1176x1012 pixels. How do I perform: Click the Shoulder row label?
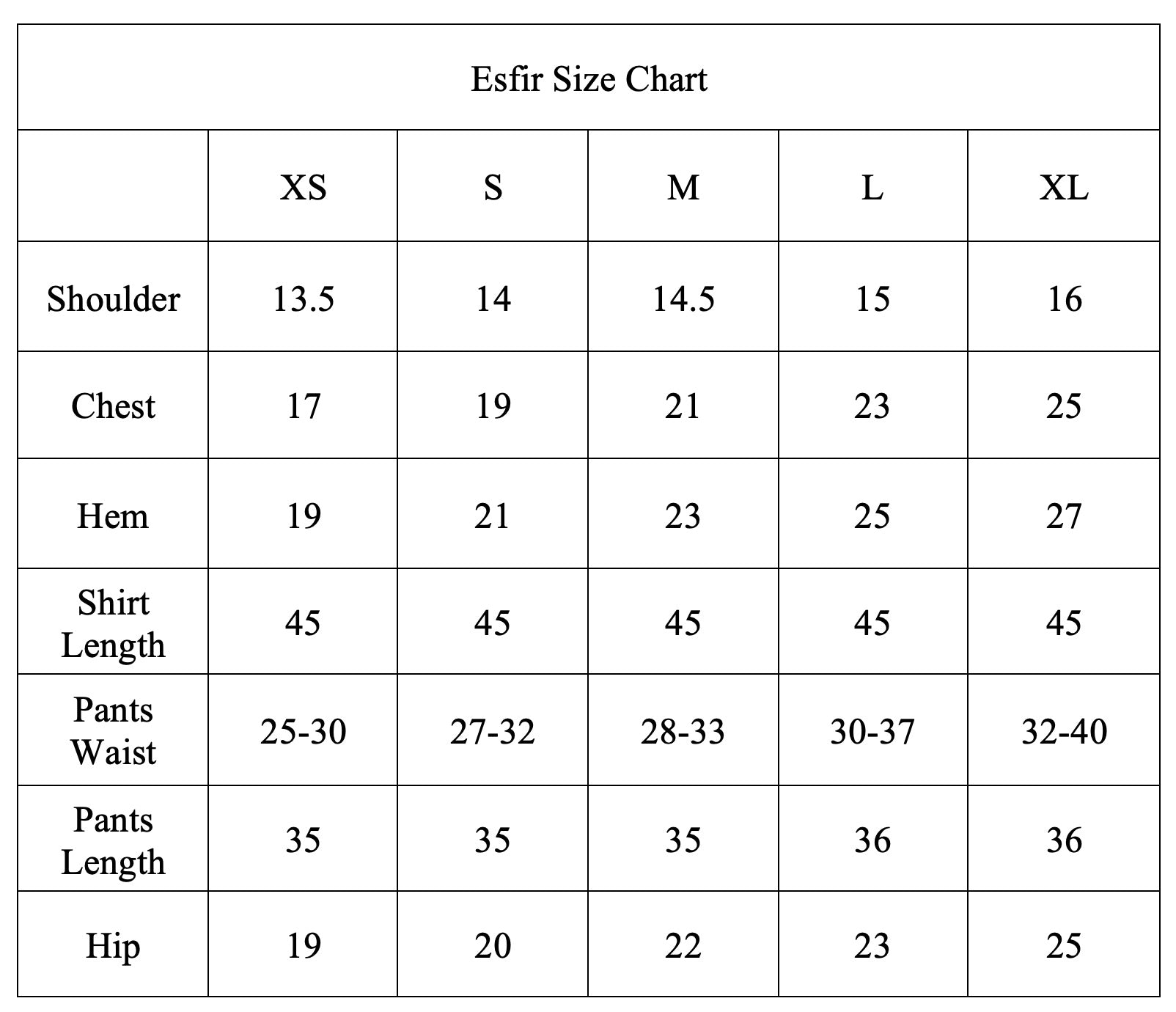coord(113,298)
